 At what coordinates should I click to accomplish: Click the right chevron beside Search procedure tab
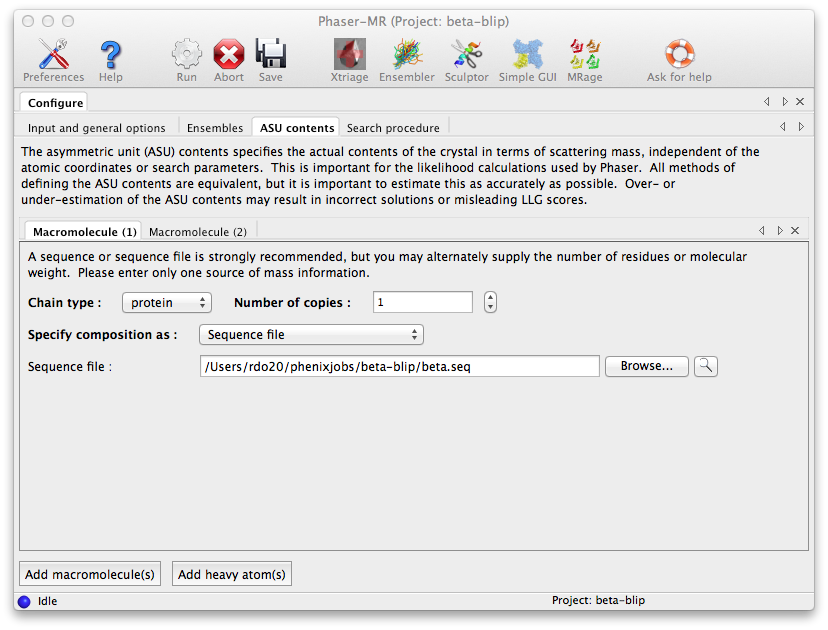800,127
